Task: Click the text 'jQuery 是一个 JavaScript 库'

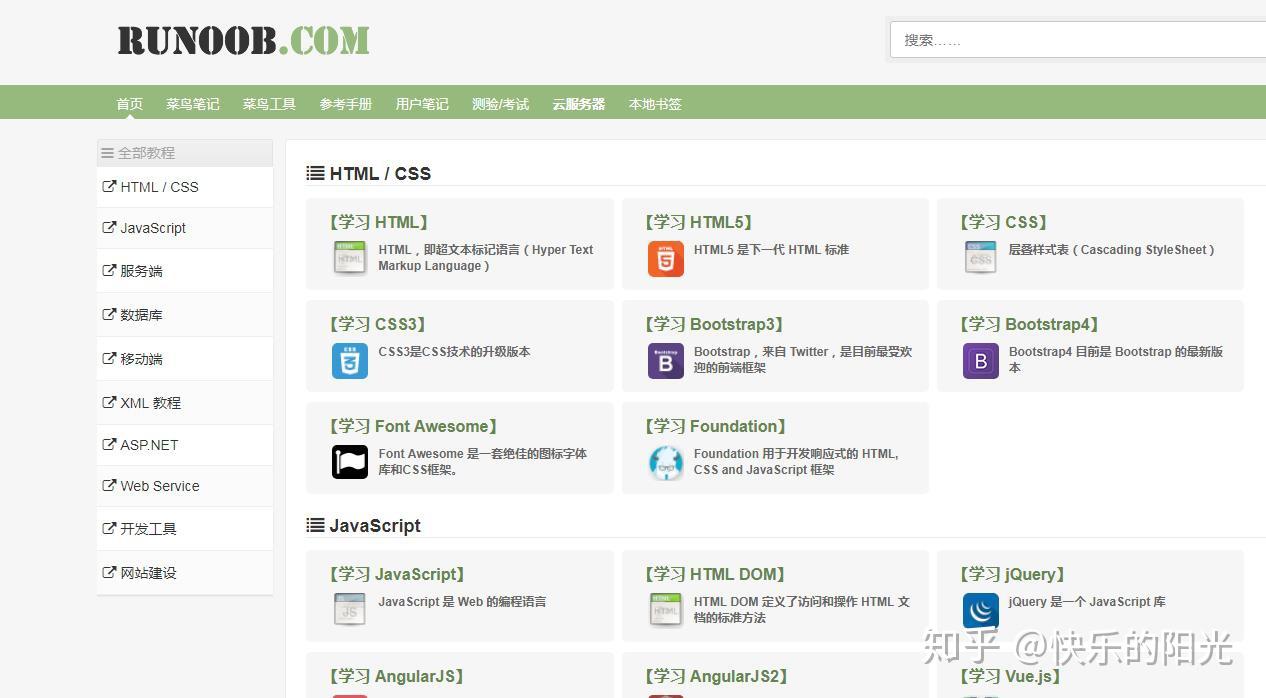Action: [1087, 602]
